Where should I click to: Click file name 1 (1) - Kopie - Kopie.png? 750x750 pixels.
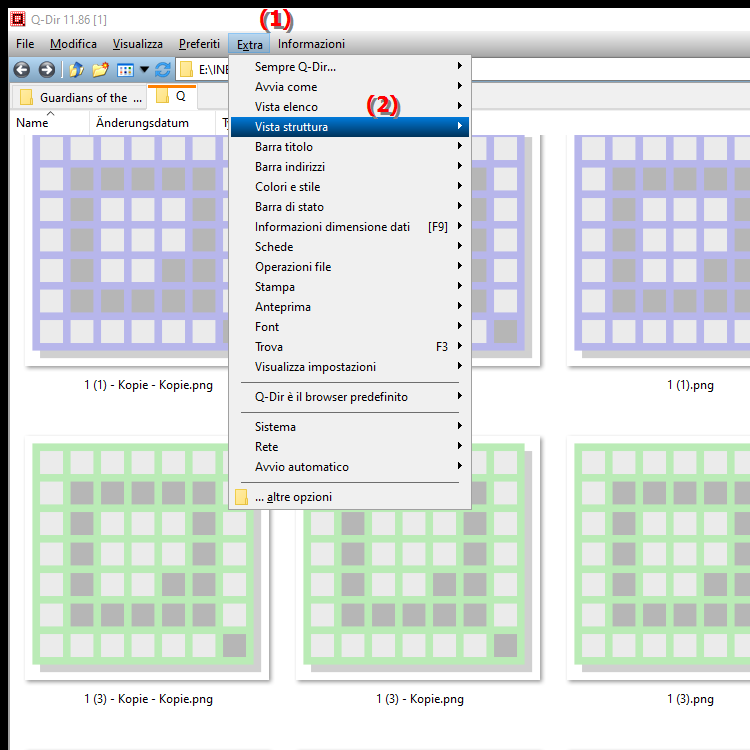pyautogui.click(x=149, y=385)
